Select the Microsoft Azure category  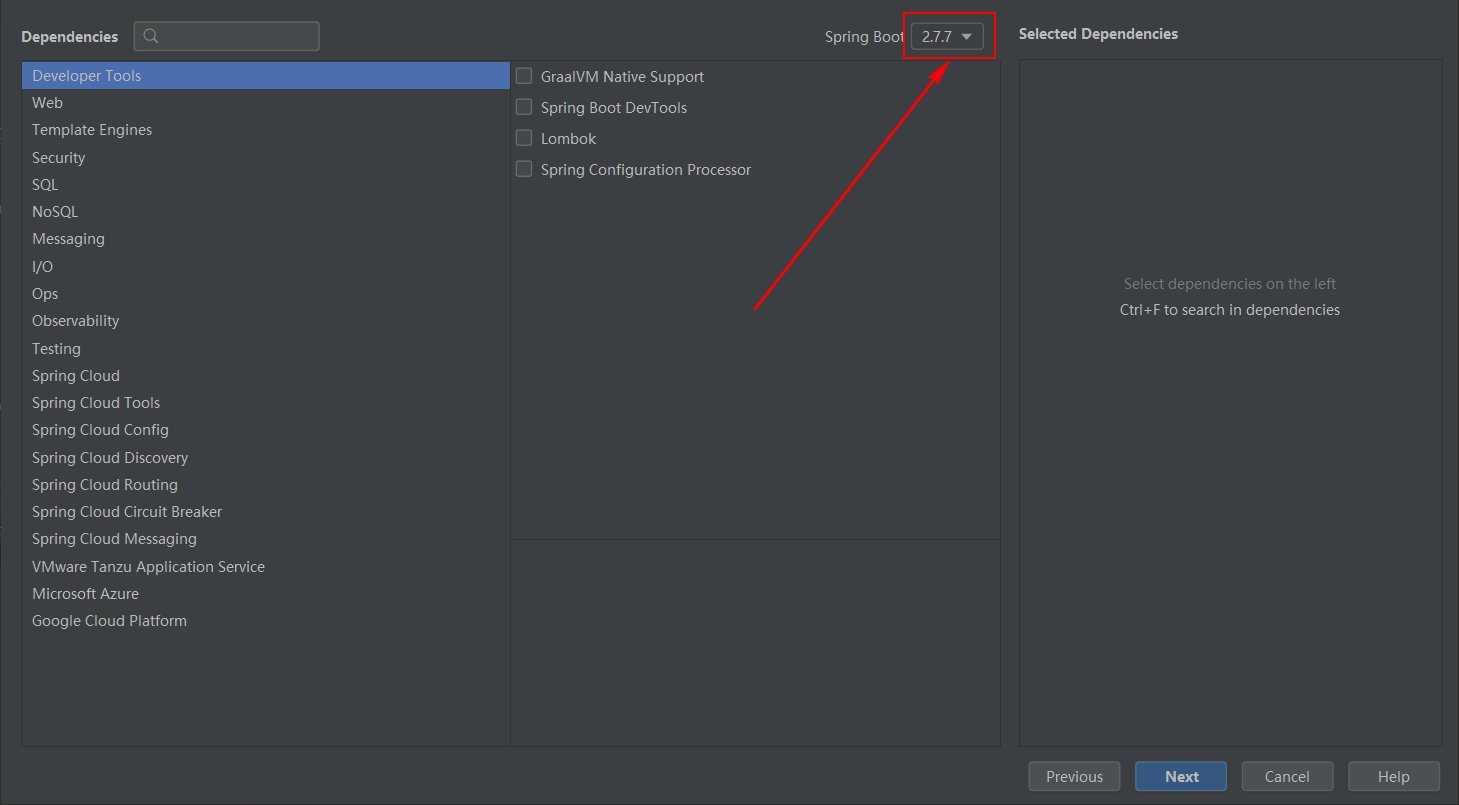pyautogui.click(x=266, y=594)
